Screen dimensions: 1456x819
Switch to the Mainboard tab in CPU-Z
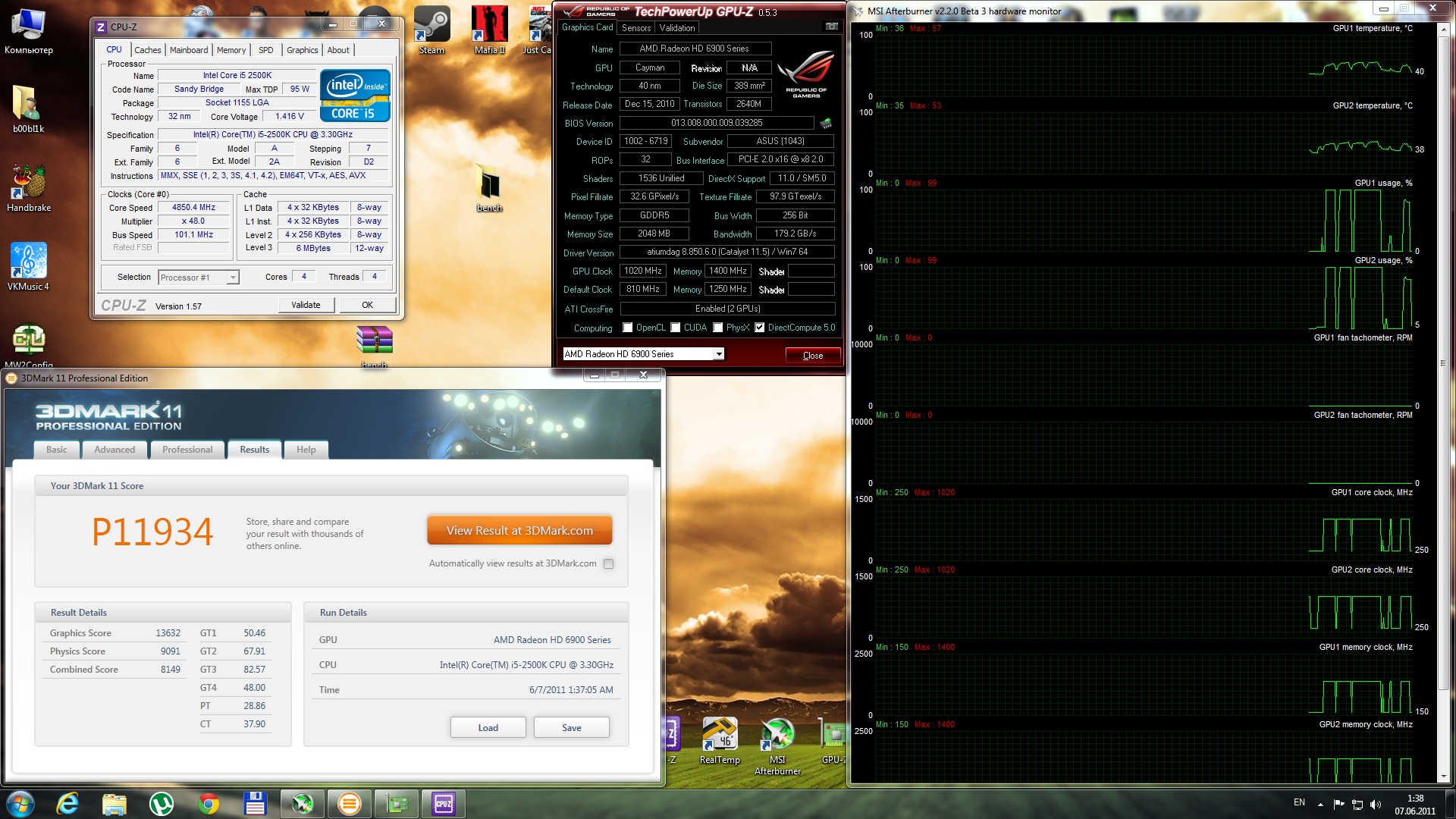click(189, 50)
